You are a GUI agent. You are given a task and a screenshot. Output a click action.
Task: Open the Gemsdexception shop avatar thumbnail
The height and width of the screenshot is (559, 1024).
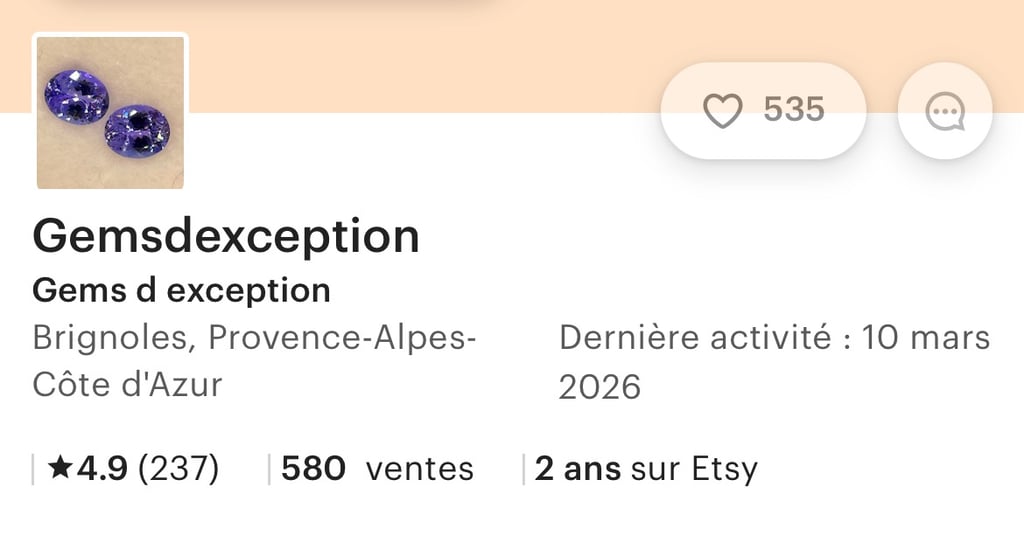110,112
